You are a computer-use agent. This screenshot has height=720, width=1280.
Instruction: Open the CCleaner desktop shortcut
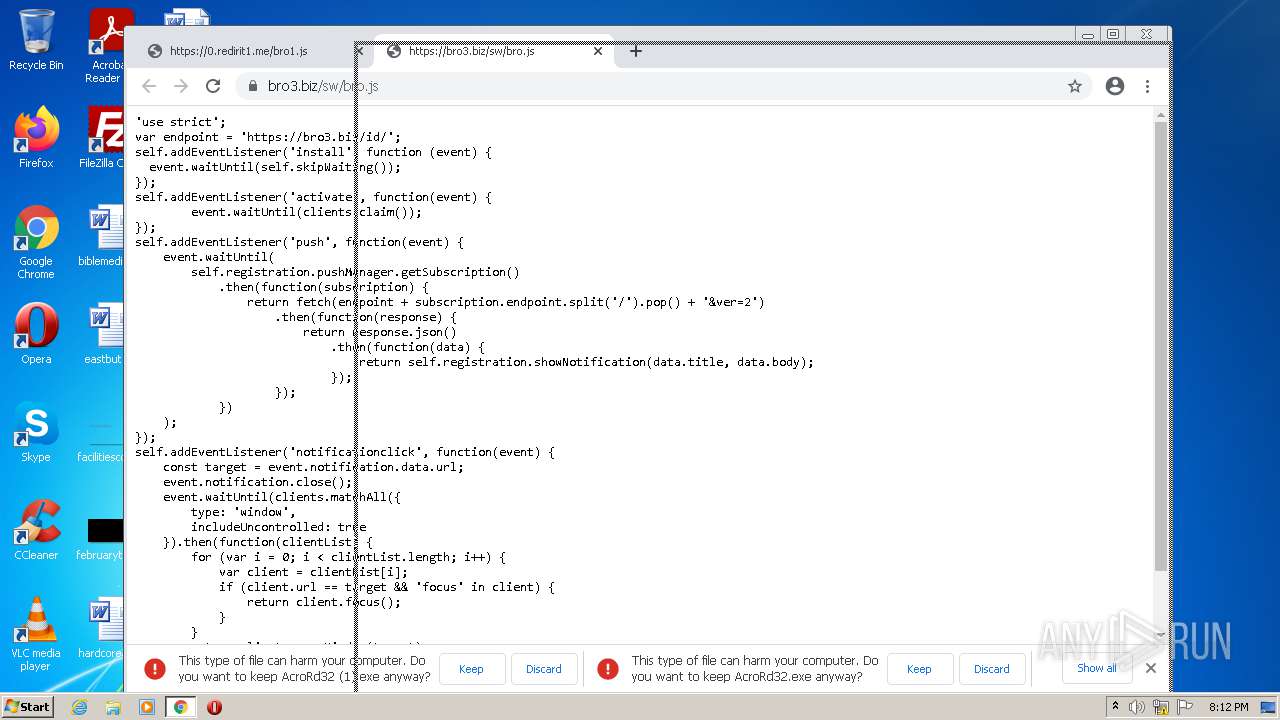click(x=36, y=530)
